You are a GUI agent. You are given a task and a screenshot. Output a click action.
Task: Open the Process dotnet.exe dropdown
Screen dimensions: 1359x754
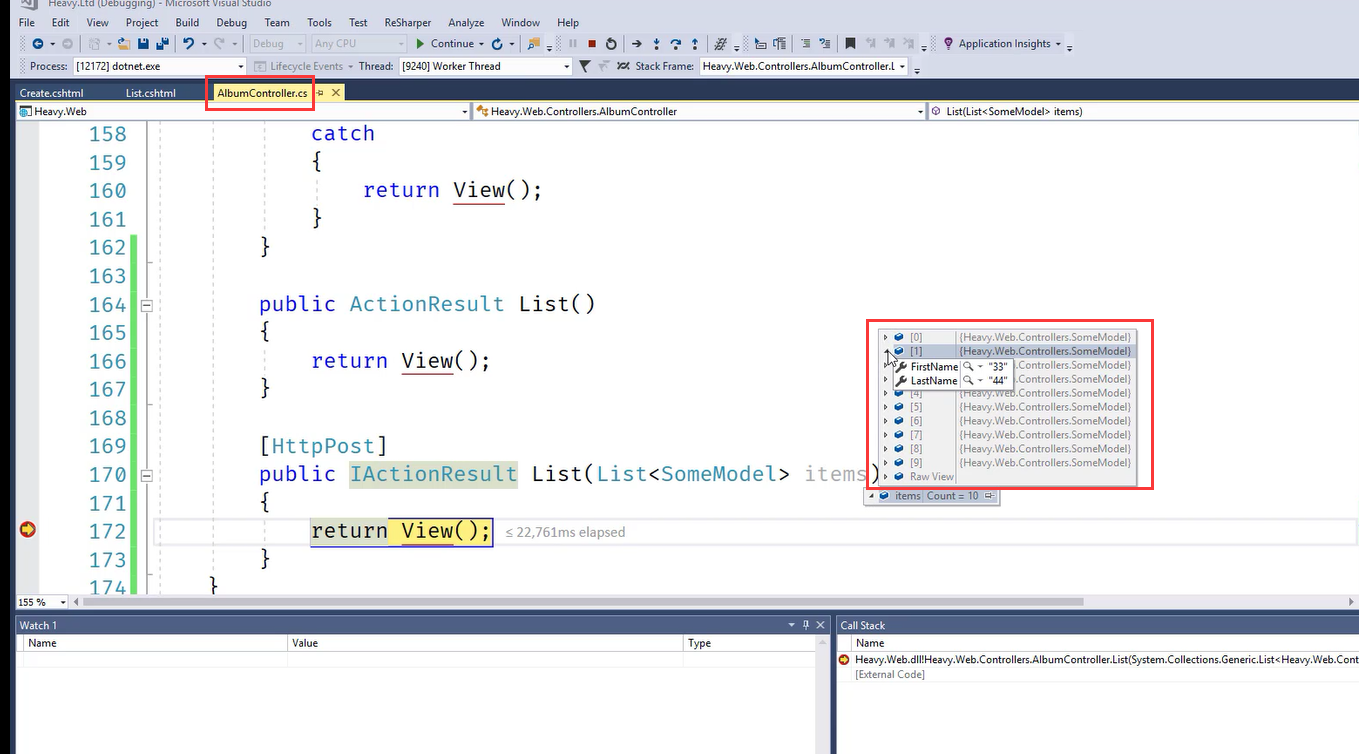click(240, 66)
